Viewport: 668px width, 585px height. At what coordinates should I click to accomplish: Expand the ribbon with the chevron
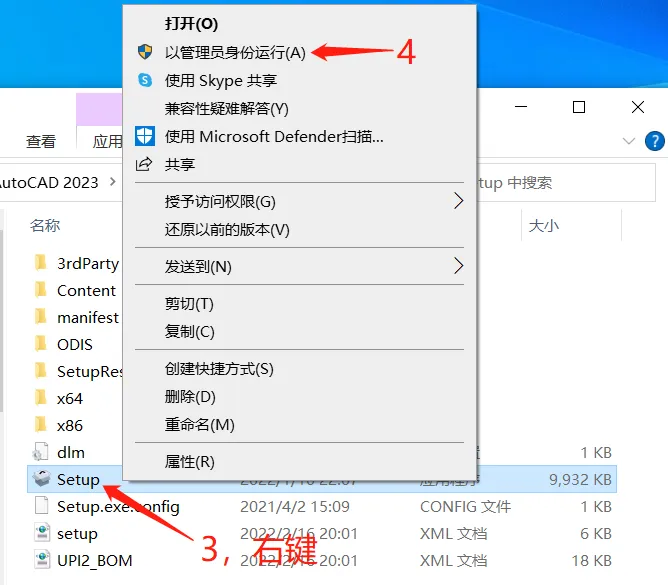[x=628, y=141]
